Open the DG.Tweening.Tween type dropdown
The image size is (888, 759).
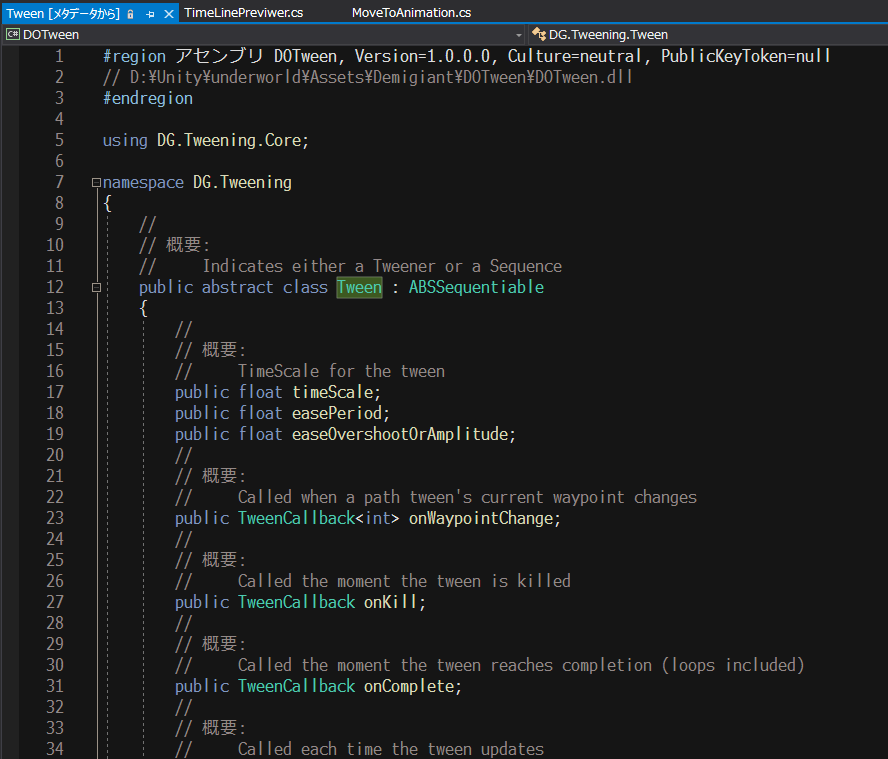pyautogui.click(x=708, y=35)
